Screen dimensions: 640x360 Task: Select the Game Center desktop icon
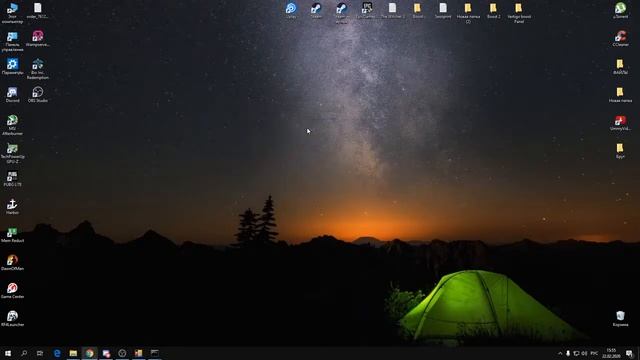(x=12, y=291)
